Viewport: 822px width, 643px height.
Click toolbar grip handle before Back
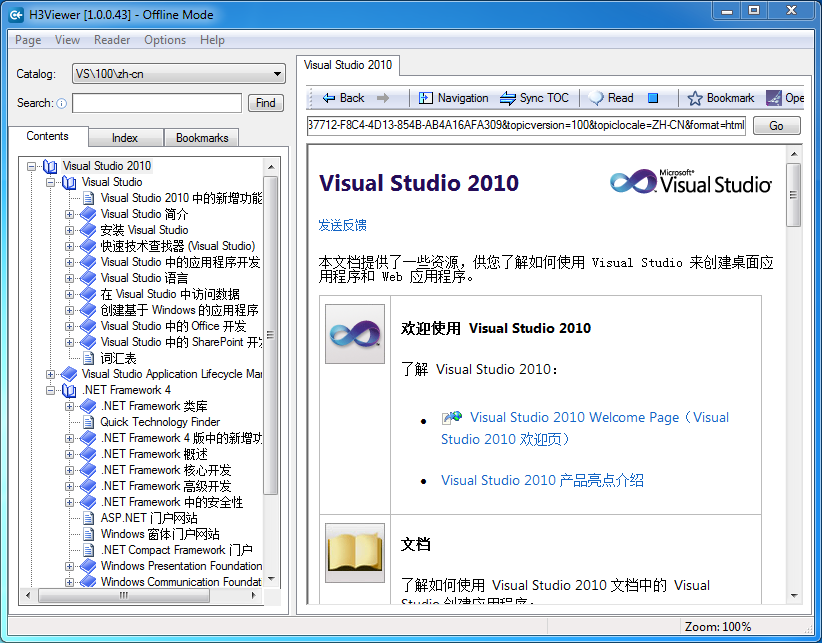[x=311, y=98]
